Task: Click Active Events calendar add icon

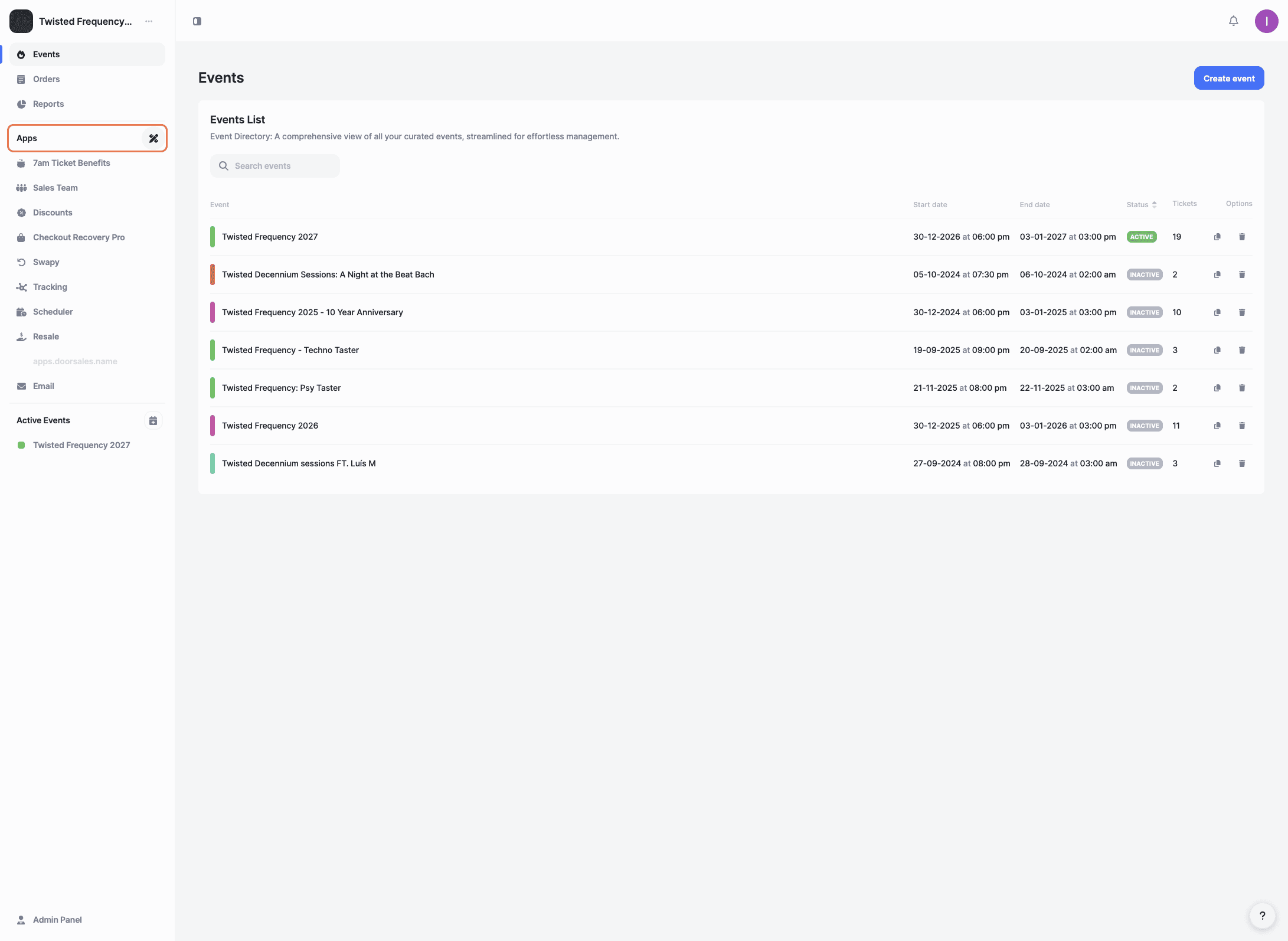Action: (153, 420)
